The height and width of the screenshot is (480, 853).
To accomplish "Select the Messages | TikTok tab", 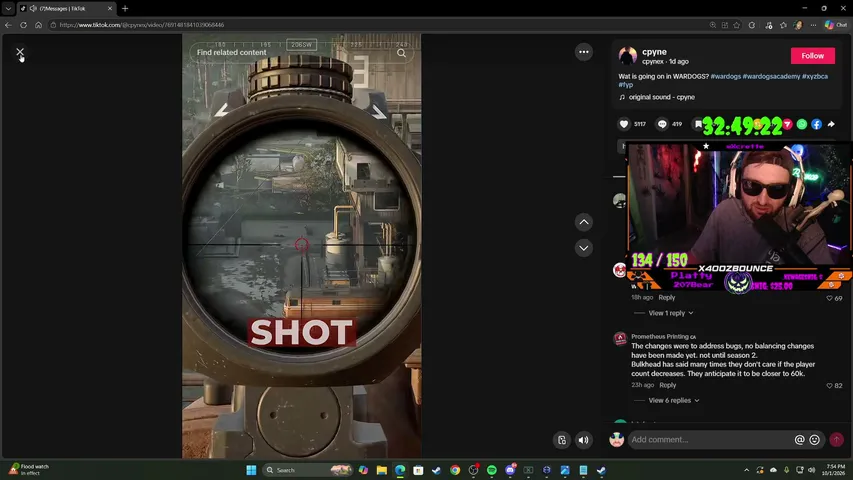I will pyautogui.click(x=65, y=9).
